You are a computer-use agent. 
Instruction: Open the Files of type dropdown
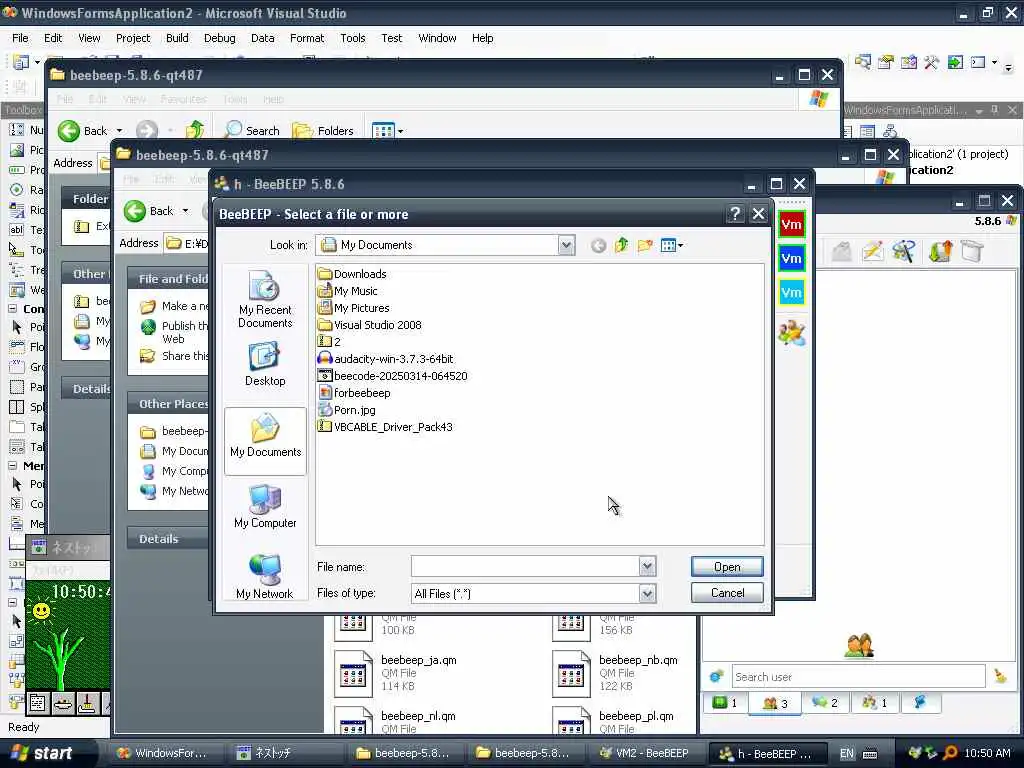click(647, 593)
